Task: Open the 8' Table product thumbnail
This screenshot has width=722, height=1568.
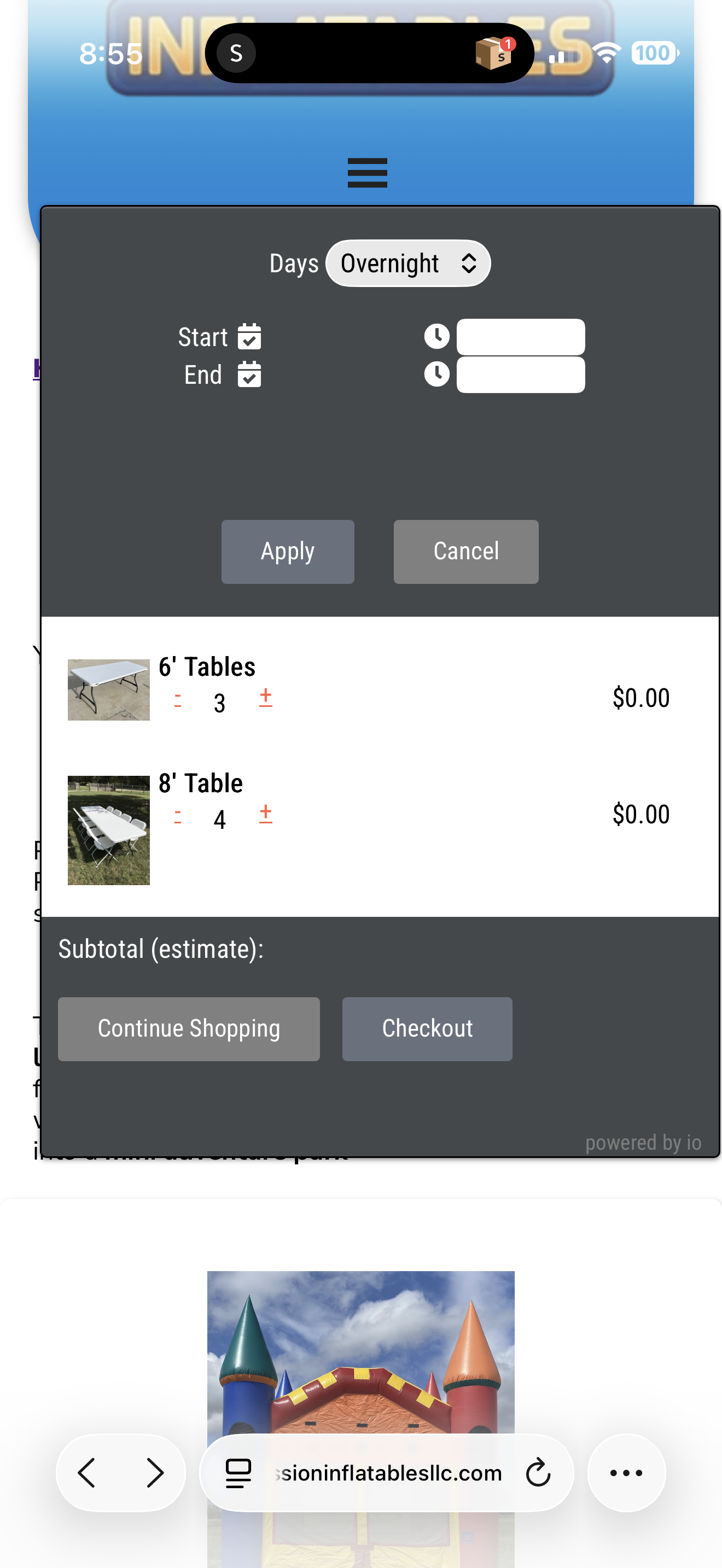Action: click(x=108, y=830)
